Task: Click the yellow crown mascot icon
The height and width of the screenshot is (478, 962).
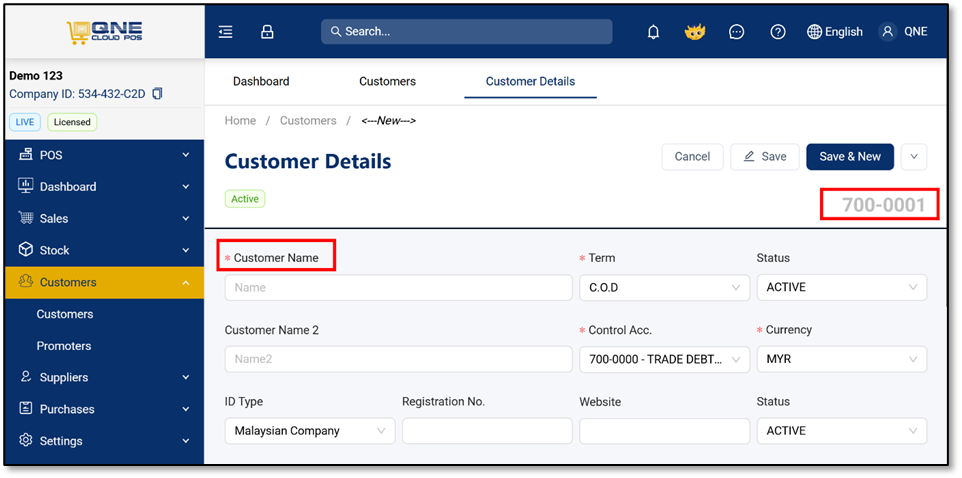Action: 695,32
